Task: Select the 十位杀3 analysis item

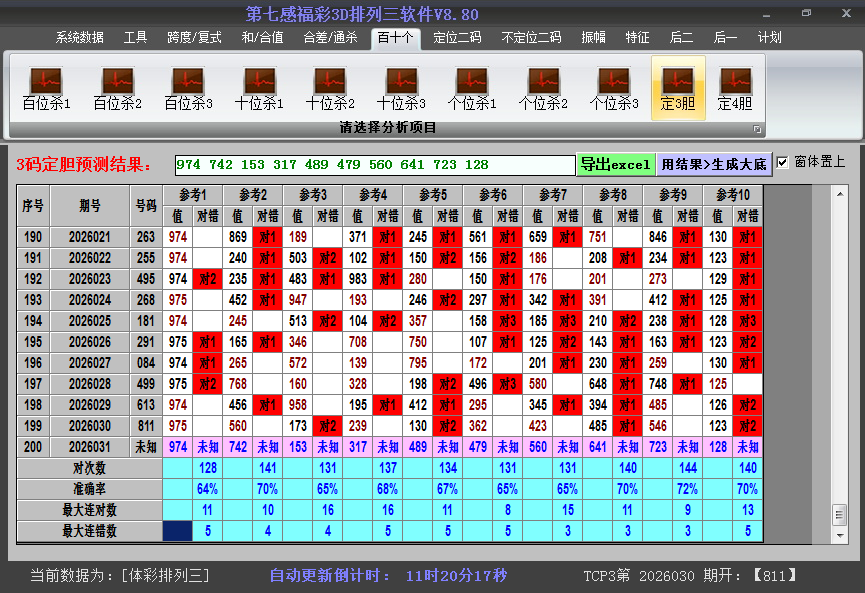Action: pos(400,88)
